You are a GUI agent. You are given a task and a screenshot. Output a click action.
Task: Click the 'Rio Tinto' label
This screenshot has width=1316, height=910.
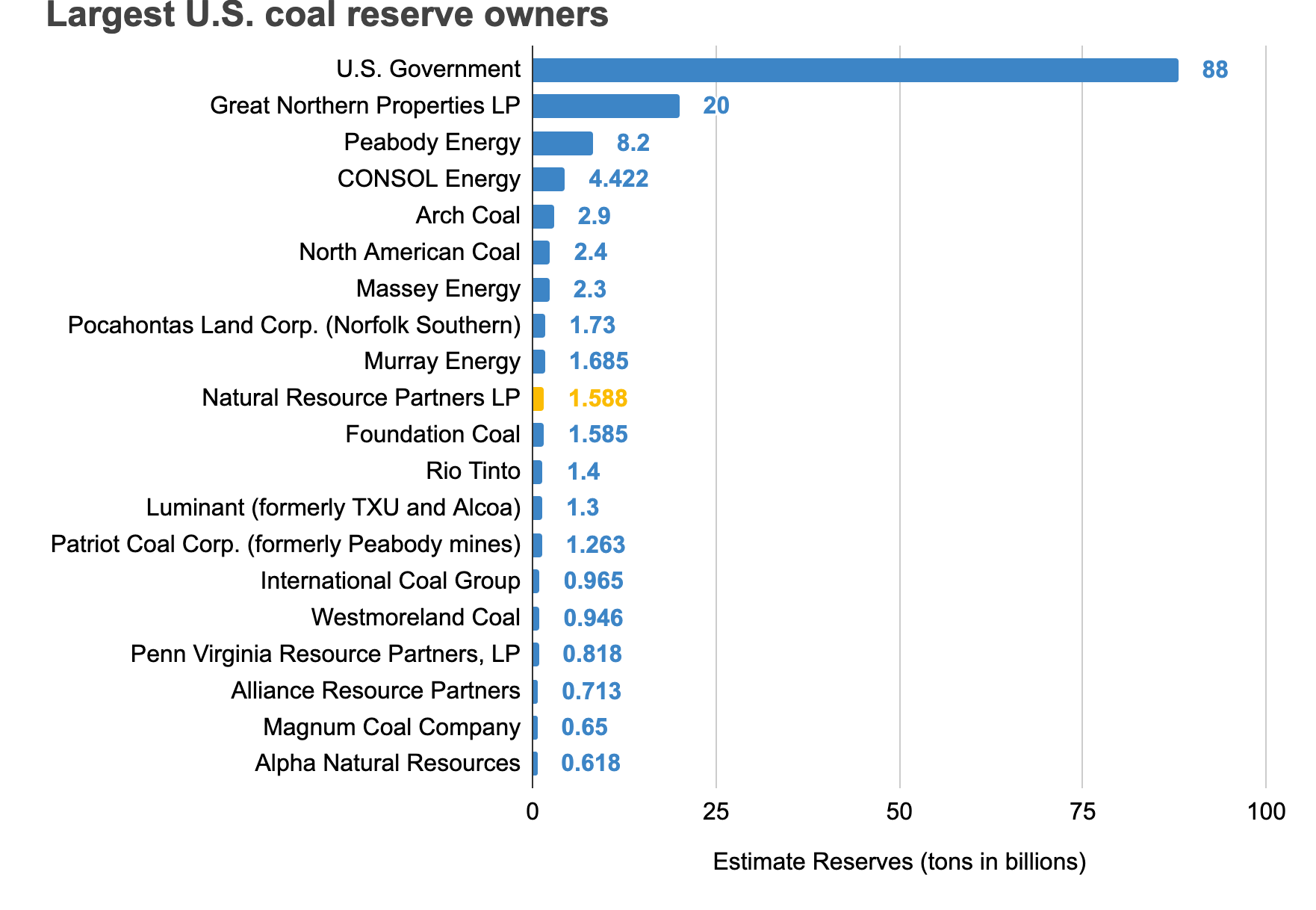pyautogui.click(x=473, y=471)
